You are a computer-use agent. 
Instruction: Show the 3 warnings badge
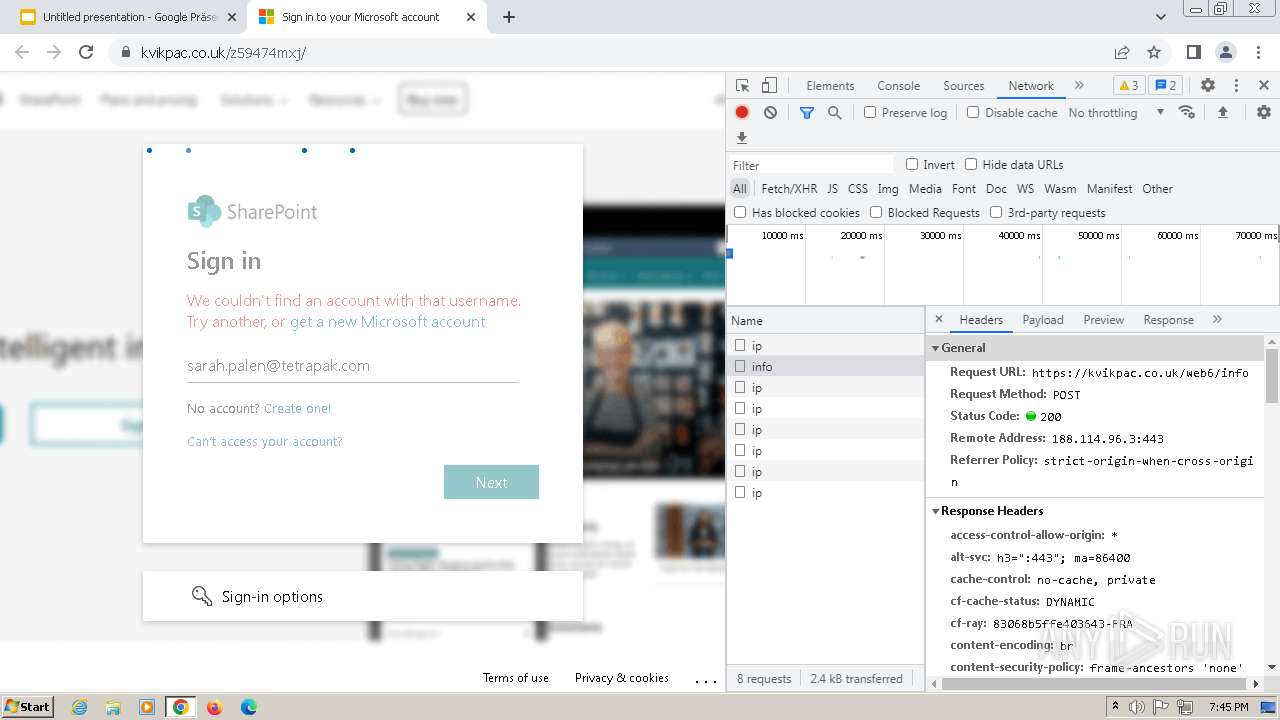tap(1128, 85)
